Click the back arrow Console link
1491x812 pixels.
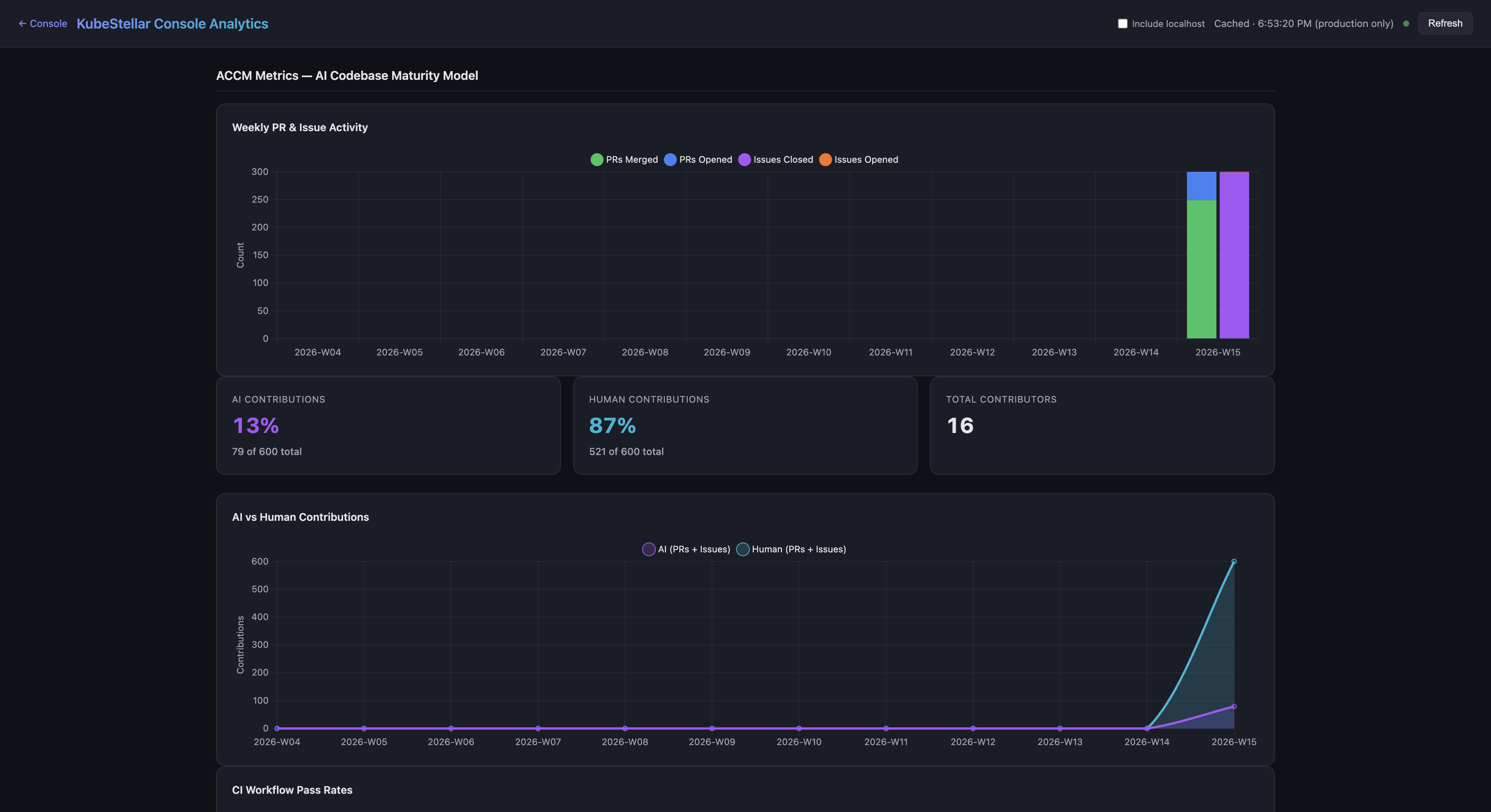[x=43, y=24]
